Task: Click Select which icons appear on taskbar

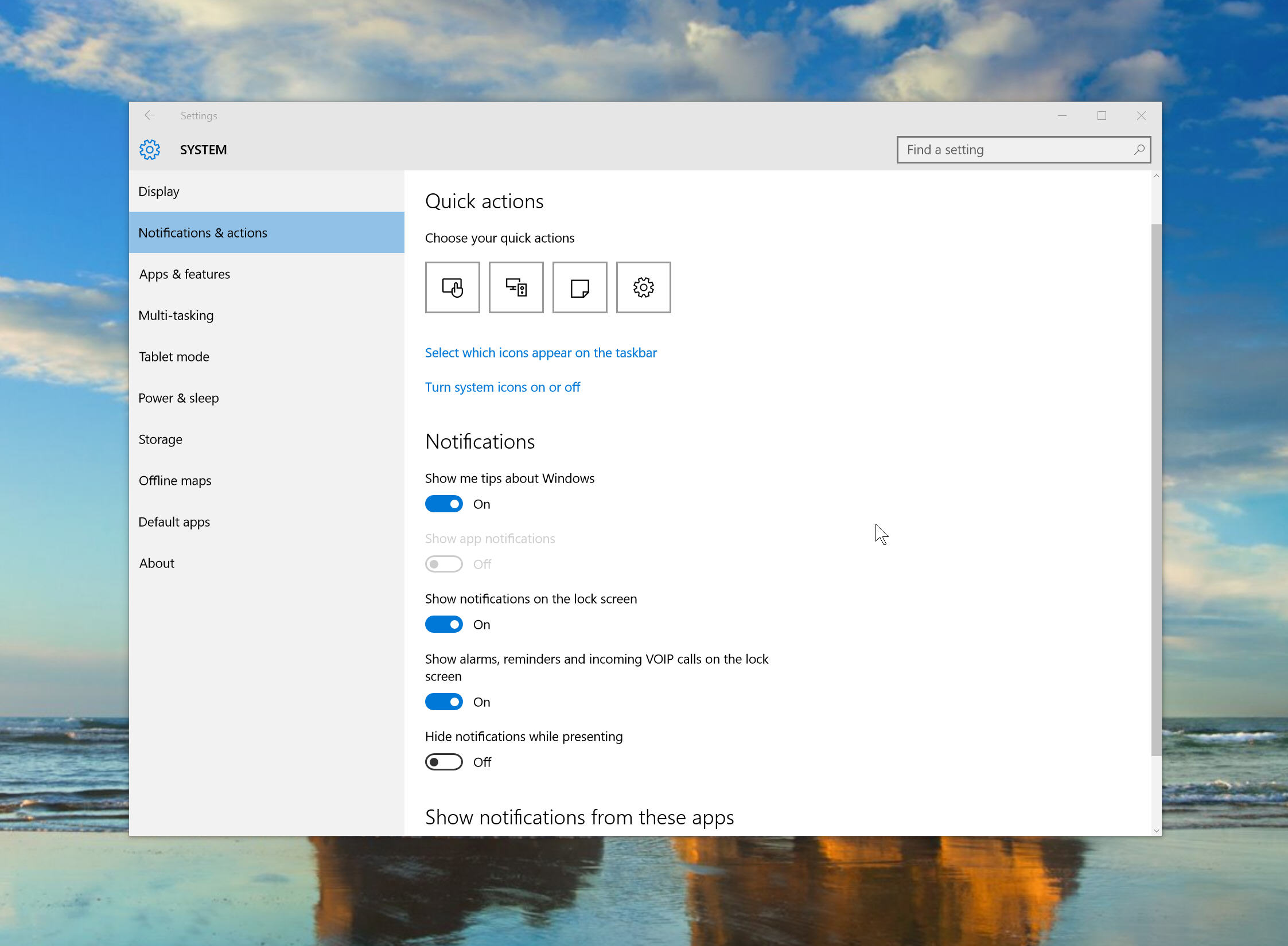Action: (x=541, y=352)
